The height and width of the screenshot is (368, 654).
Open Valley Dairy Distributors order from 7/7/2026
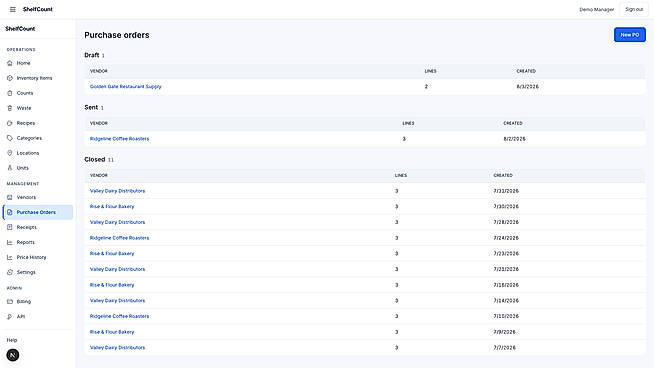point(117,348)
